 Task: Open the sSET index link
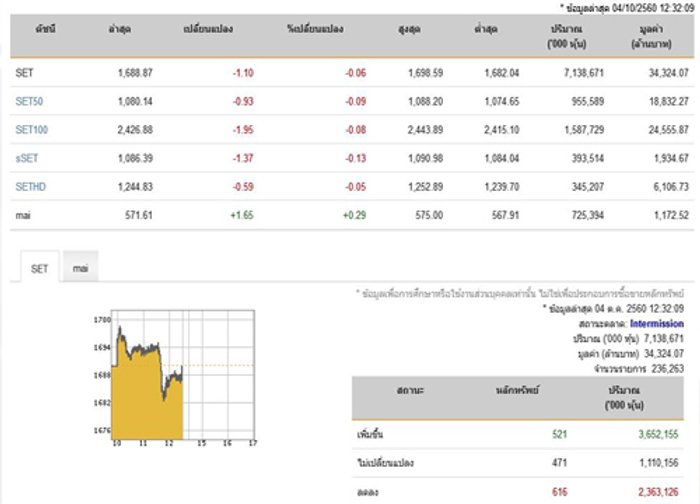tap(27, 158)
